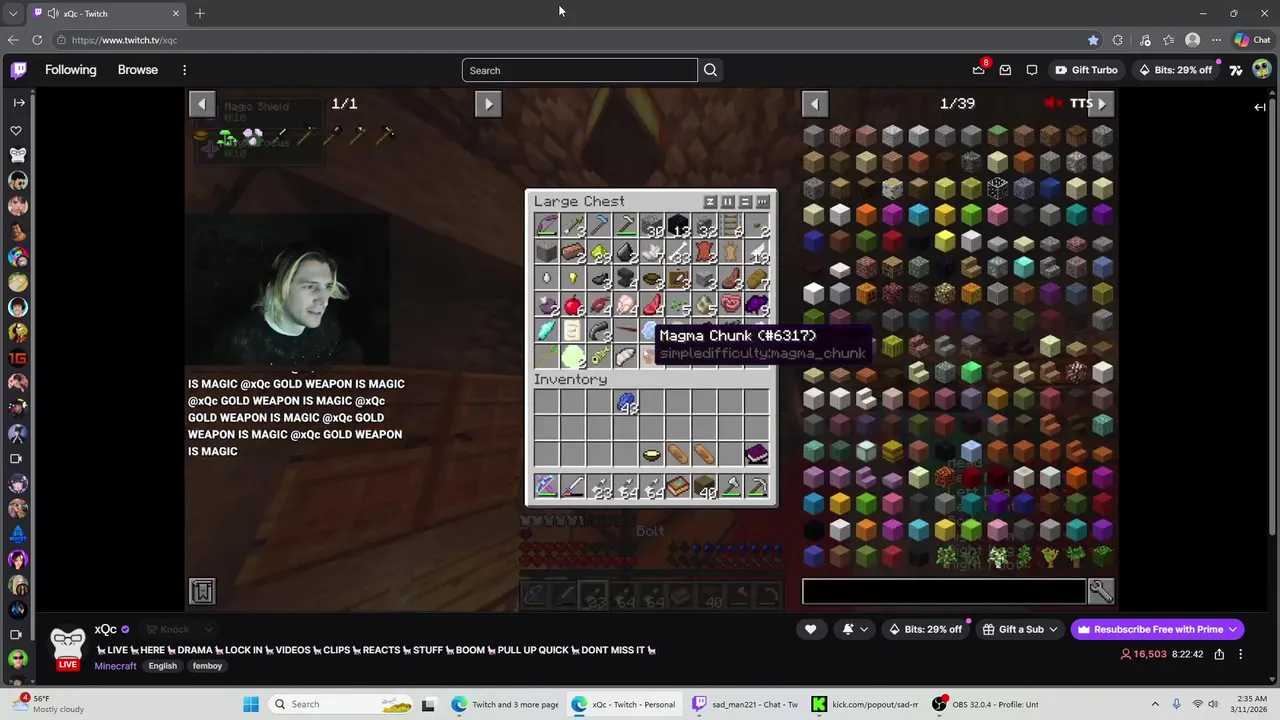Click viewer count 16,503
This screenshot has height=720, width=1280.
tap(1144, 654)
